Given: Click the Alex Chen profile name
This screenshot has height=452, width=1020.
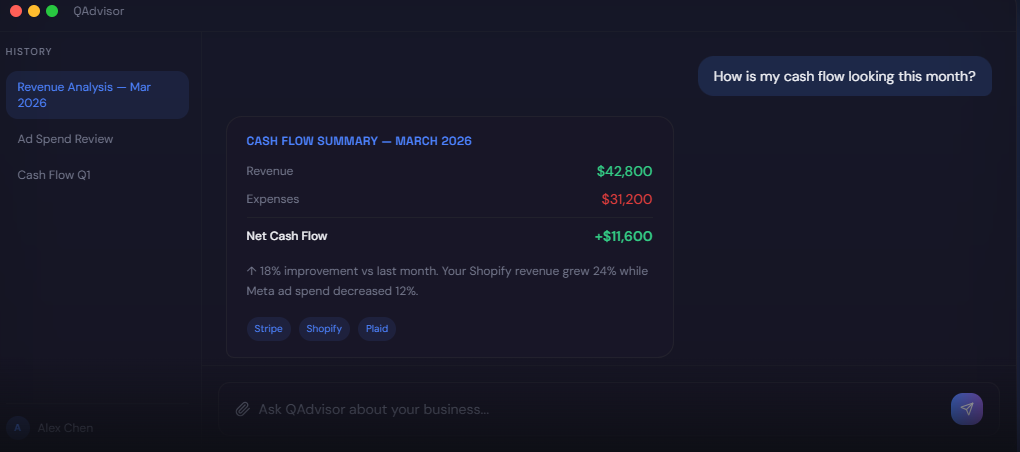Looking at the screenshot, I should coord(65,428).
